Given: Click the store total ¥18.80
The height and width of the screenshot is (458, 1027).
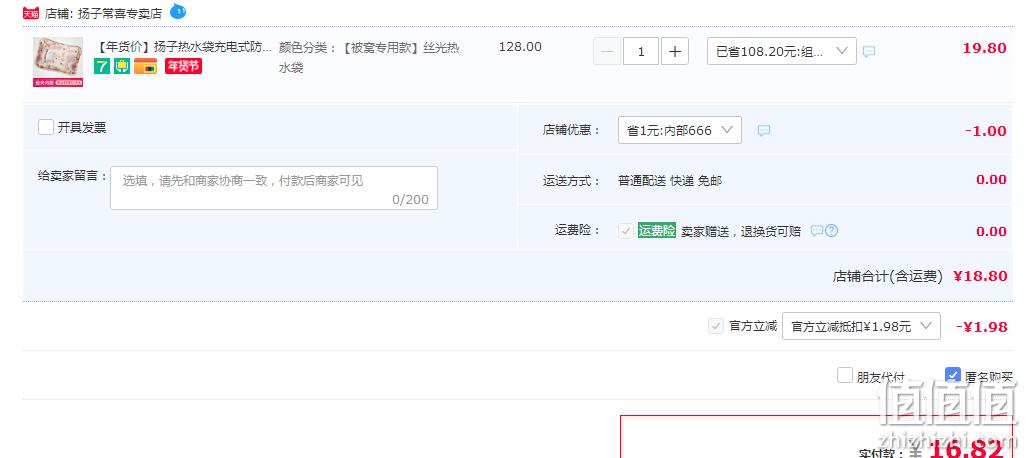Looking at the screenshot, I should pyautogui.click(x=980, y=276).
